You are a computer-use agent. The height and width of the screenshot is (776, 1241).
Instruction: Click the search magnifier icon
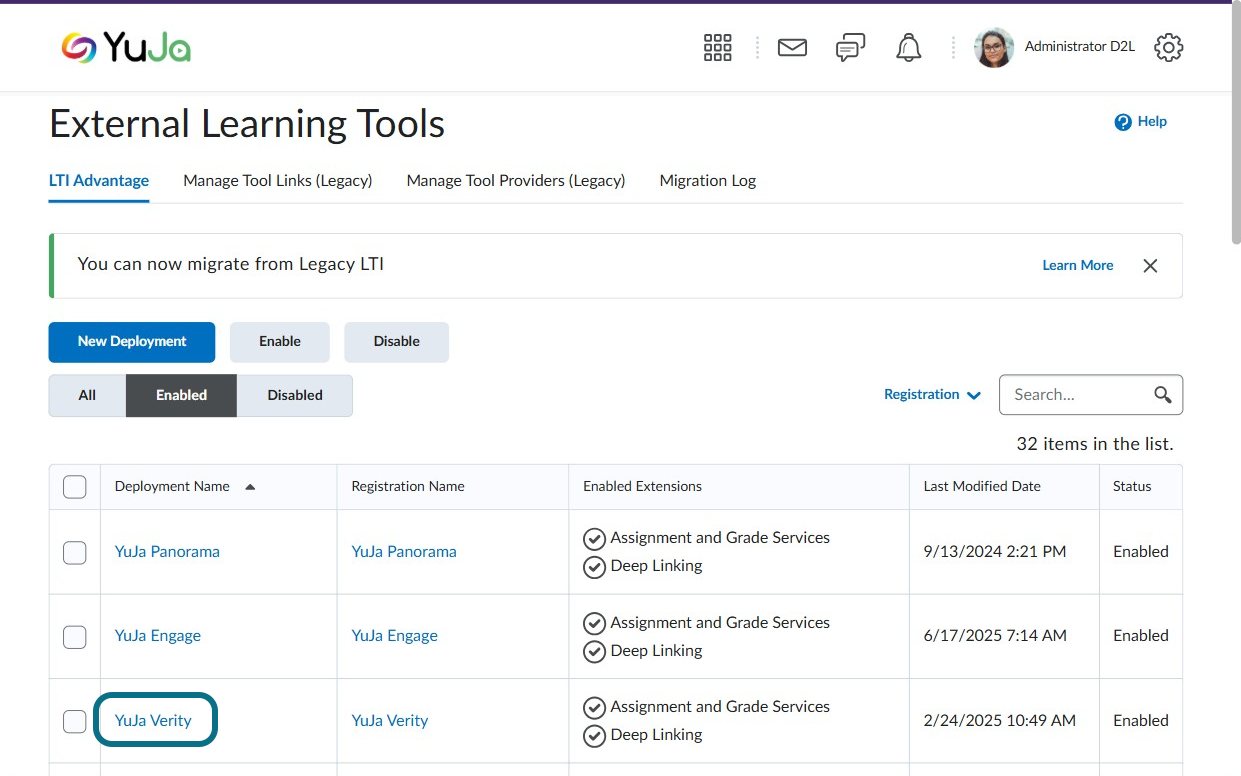click(1162, 394)
